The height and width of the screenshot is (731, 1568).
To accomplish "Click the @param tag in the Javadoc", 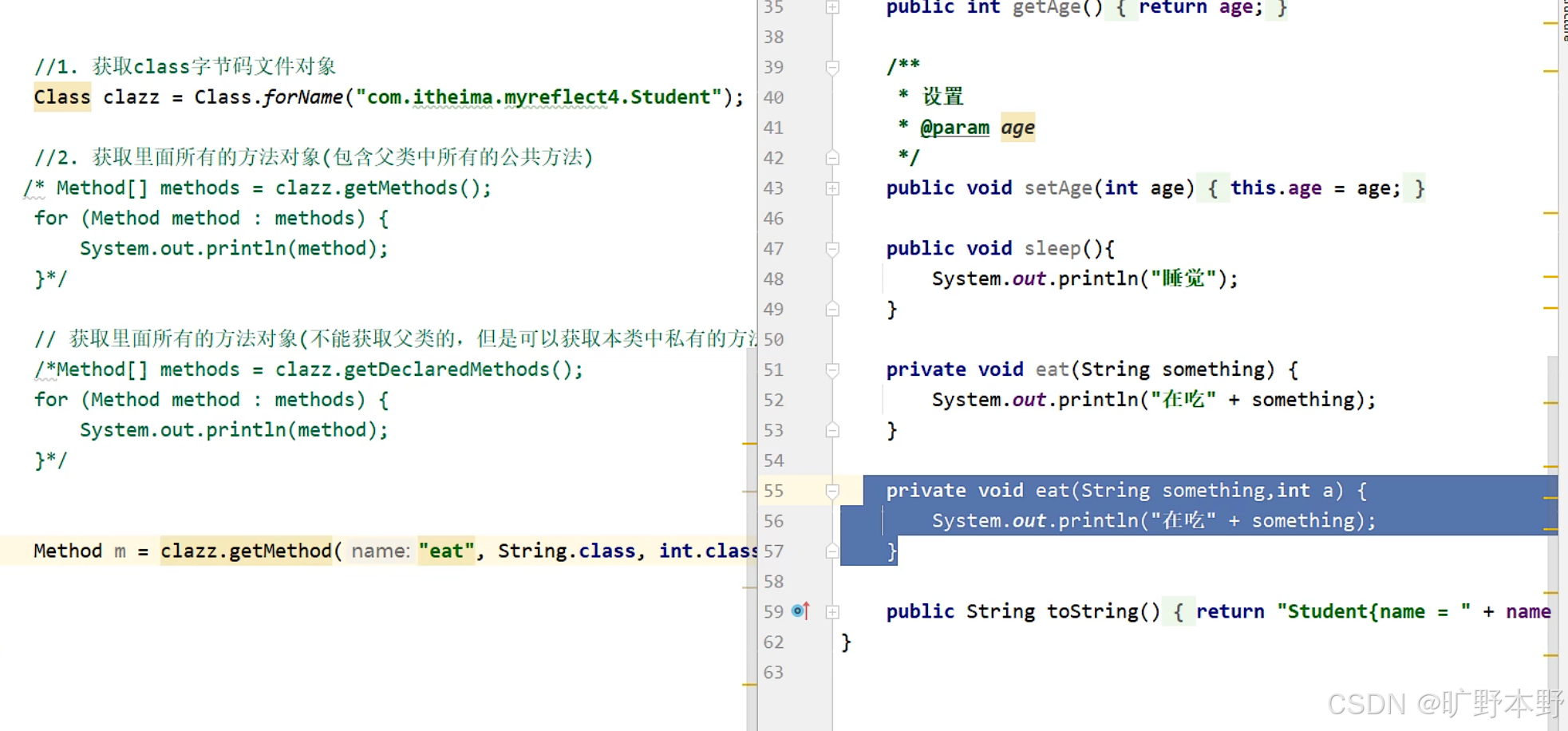I will (954, 128).
